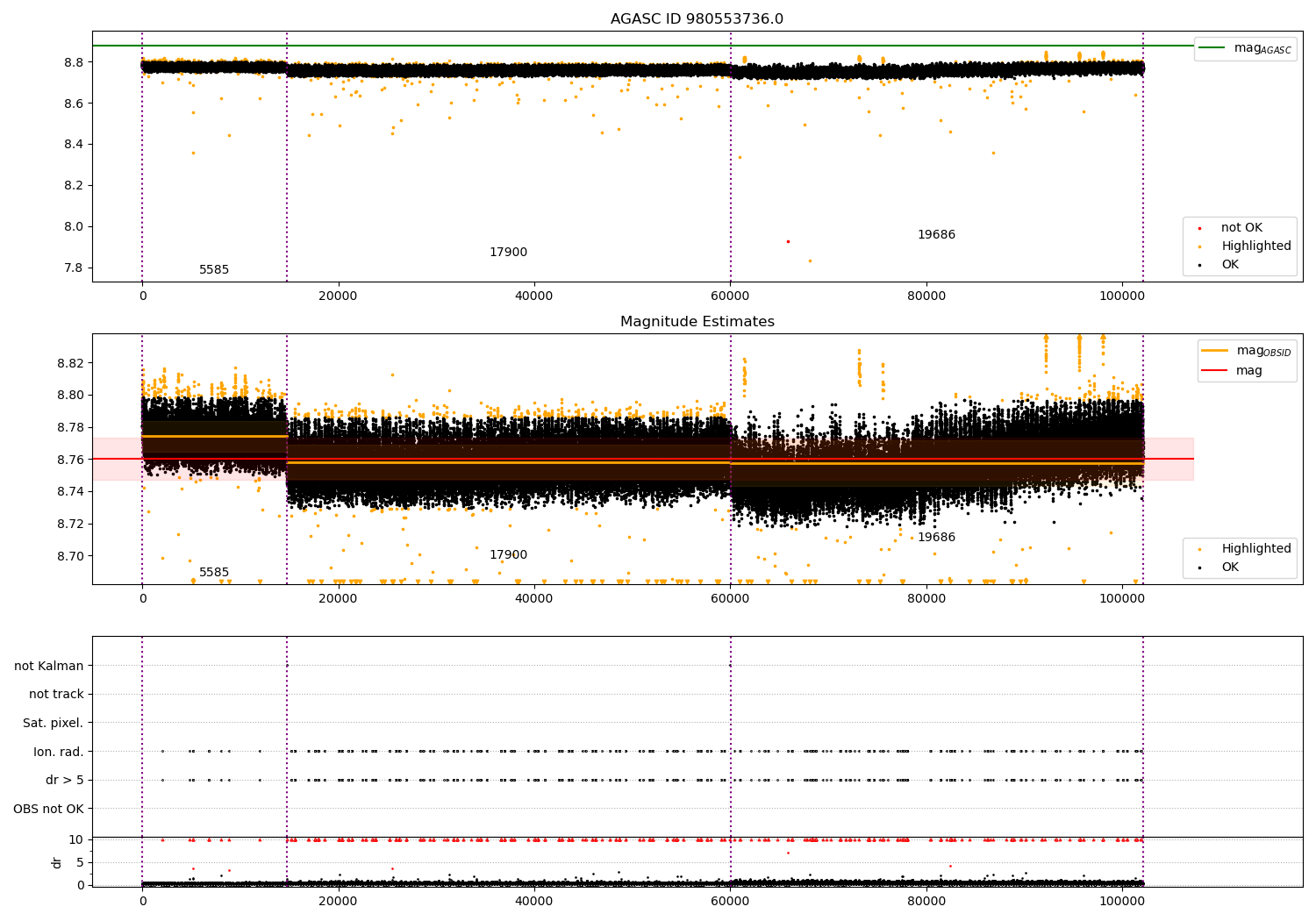Click the 'dr > 5' row label

65,781
